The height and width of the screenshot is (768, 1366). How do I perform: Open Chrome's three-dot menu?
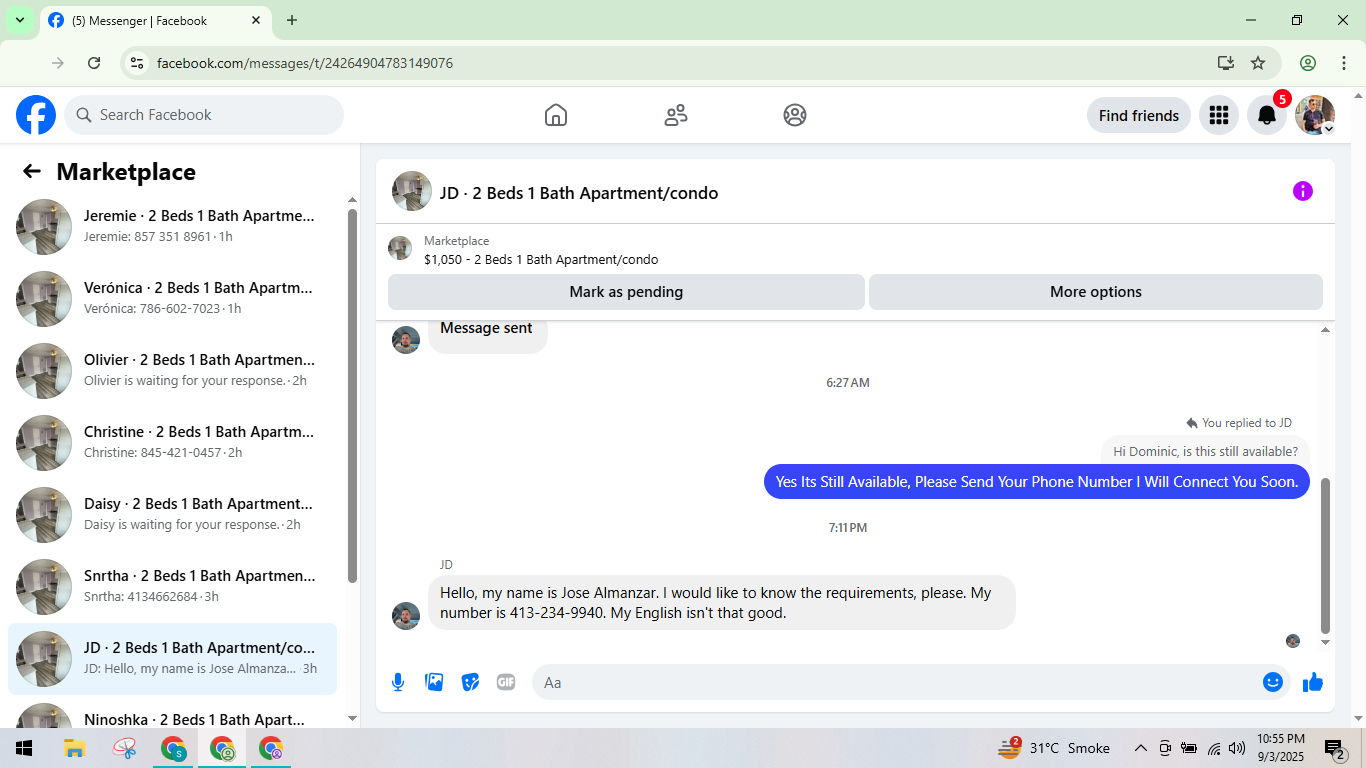(1344, 63)
